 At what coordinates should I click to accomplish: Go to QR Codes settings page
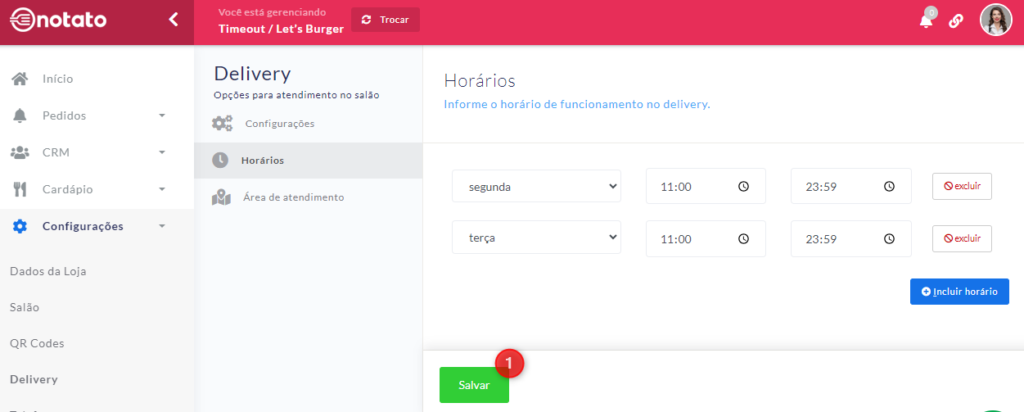tap(37, 343)
